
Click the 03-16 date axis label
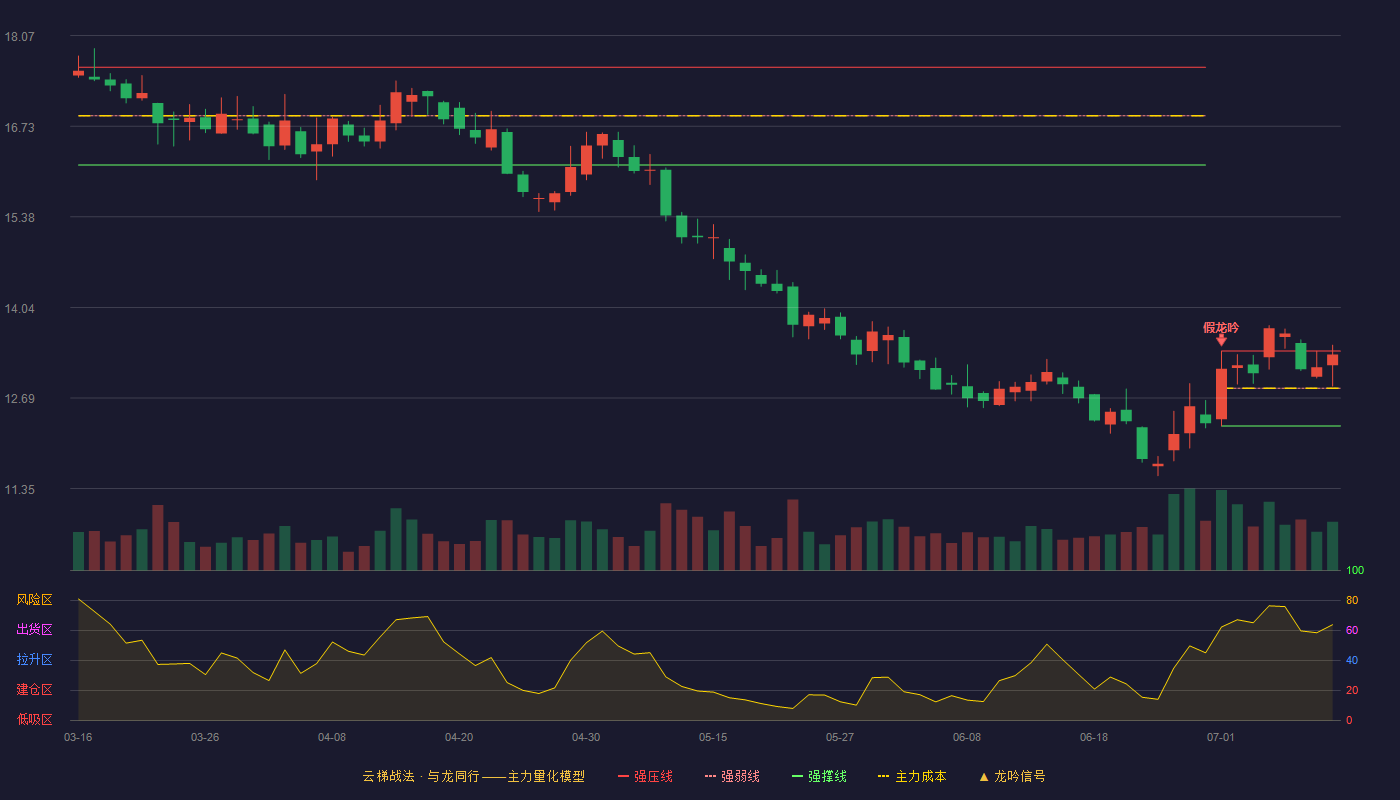point(78,737)
